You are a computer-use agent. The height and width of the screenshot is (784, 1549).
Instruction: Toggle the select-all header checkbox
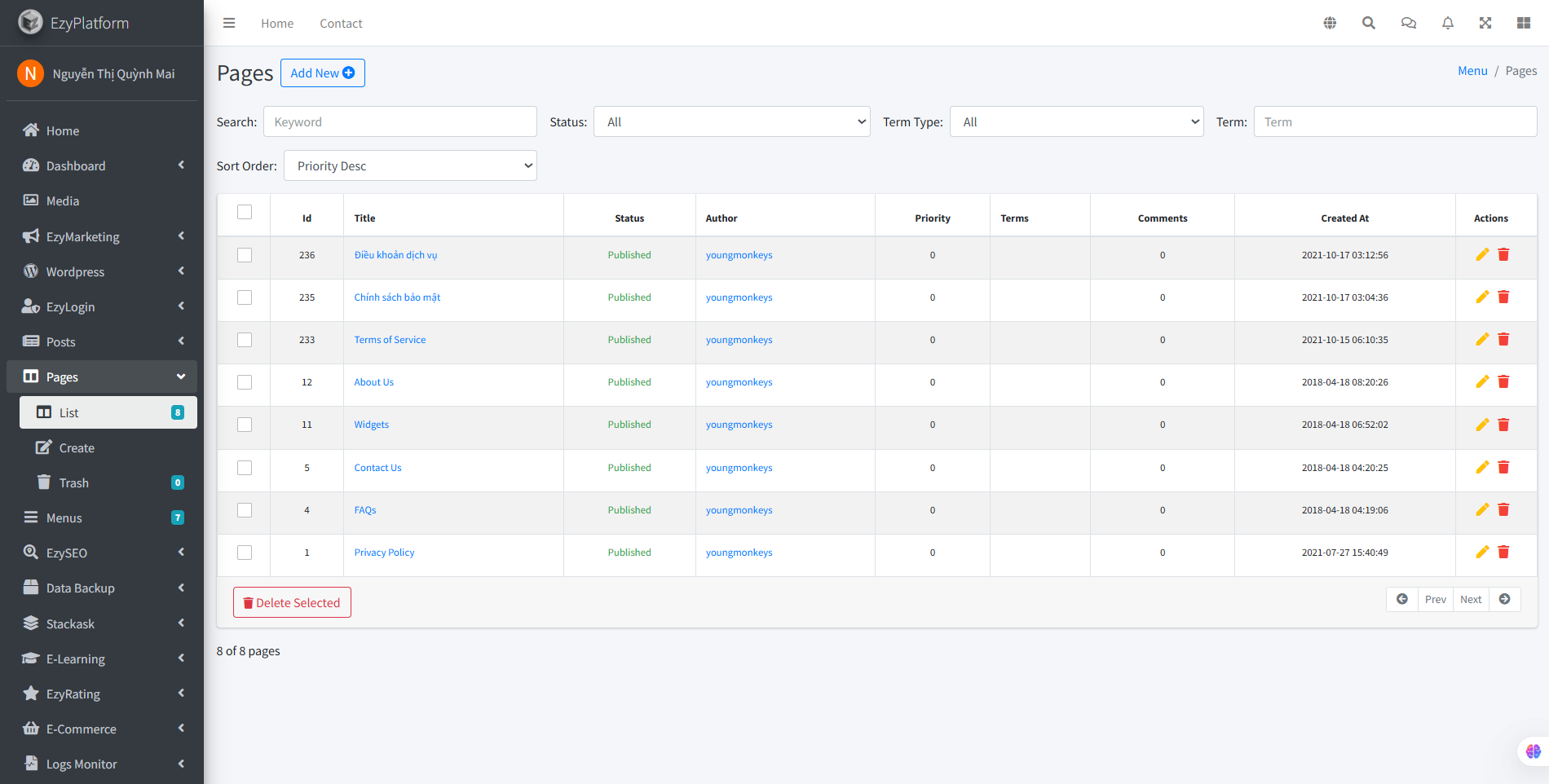(x=245, y=212)
